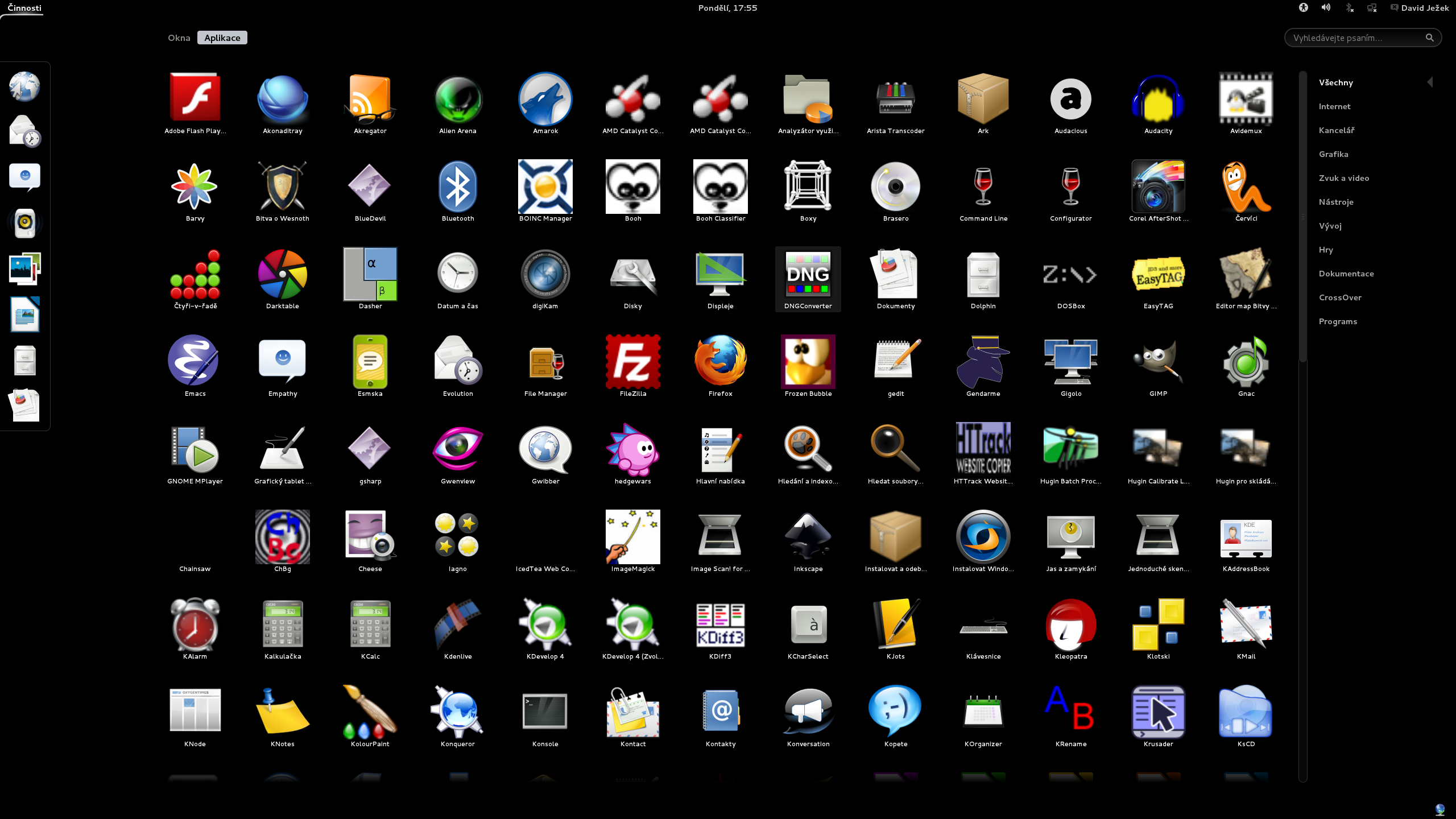Open Brasero disc burner

pos(896,191)
